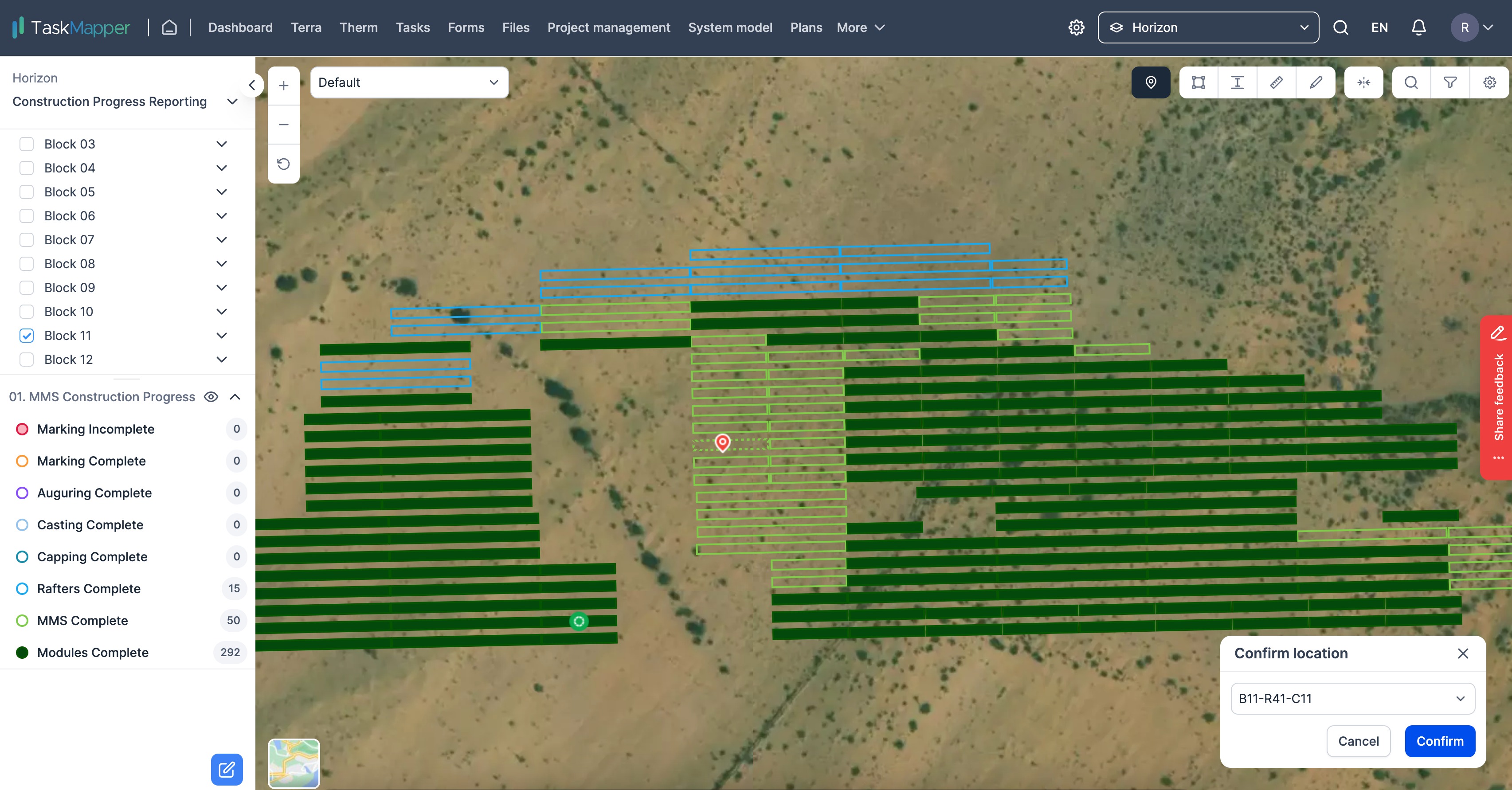Screen dimensions: 1512x790
Task: Go to Dashboard
Action: click(240, 27)
